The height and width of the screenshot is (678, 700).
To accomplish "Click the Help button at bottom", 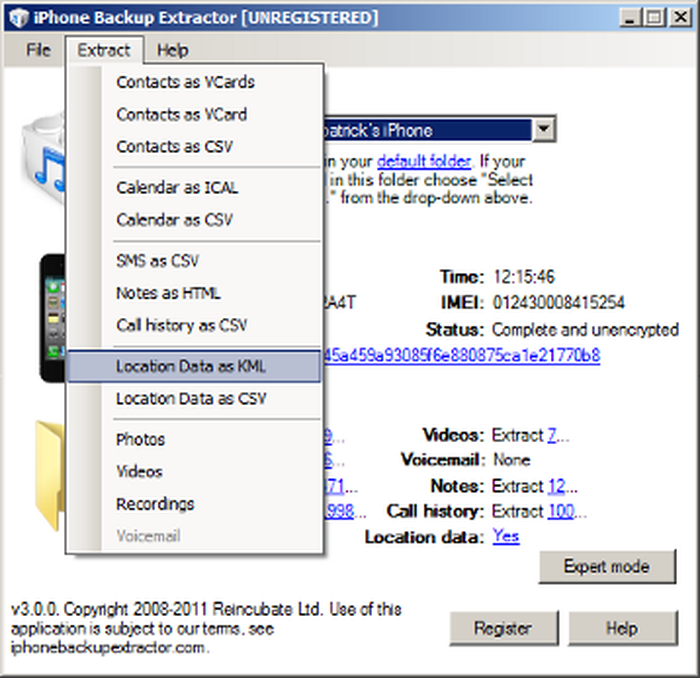I will tap(623, 628).
